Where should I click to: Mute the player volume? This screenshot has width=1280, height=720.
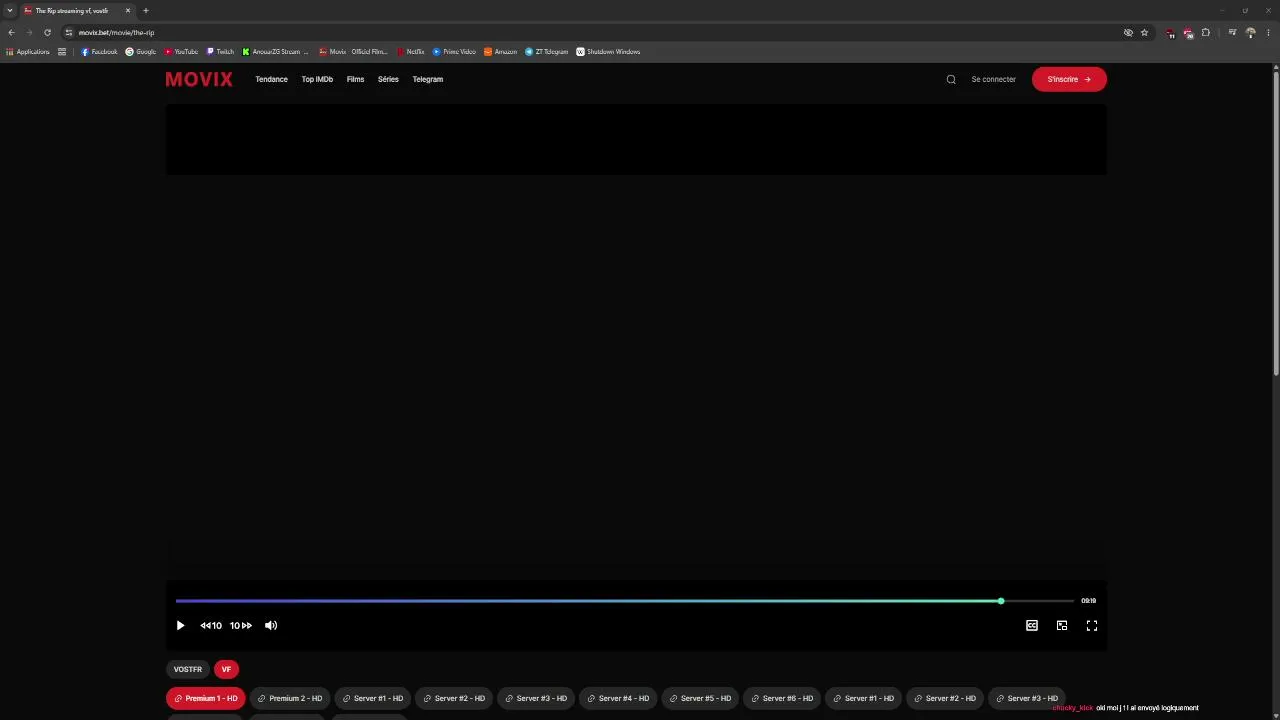point(271,625)
